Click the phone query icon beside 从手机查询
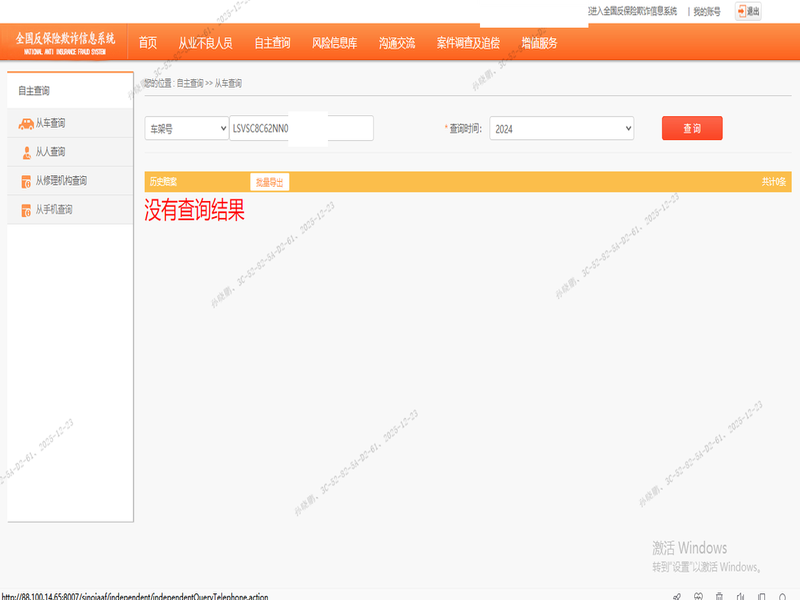The height and width of the screenshot is (600, 800). (26, 210)
